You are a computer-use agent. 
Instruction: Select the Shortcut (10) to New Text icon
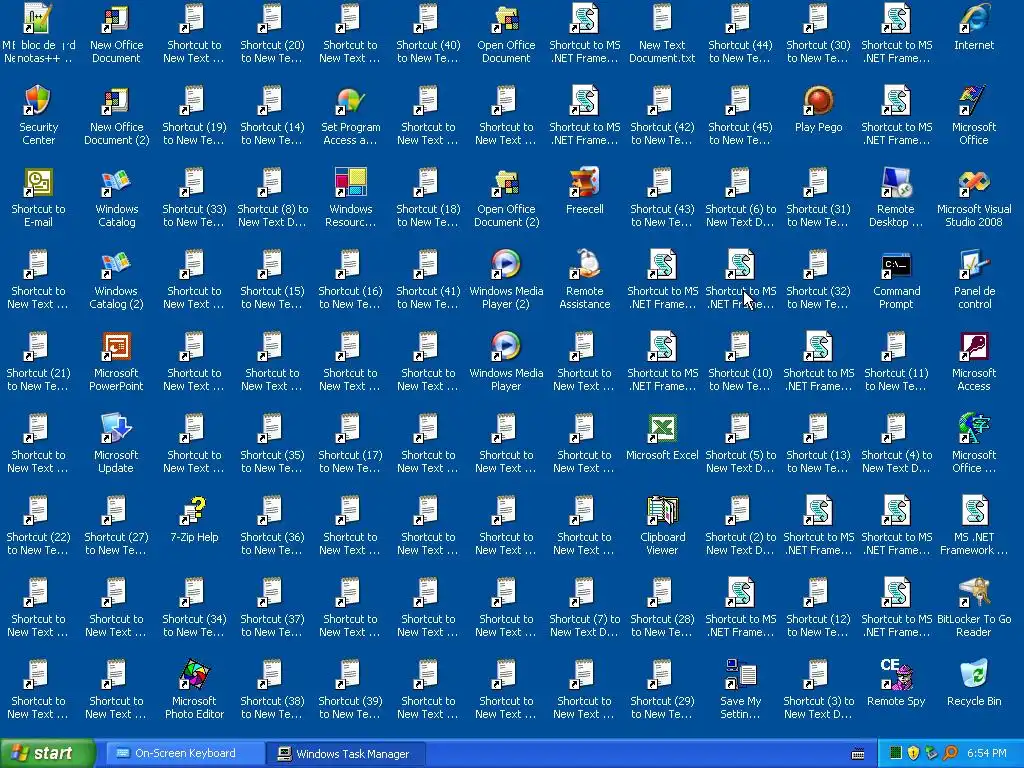click(740, 360)
